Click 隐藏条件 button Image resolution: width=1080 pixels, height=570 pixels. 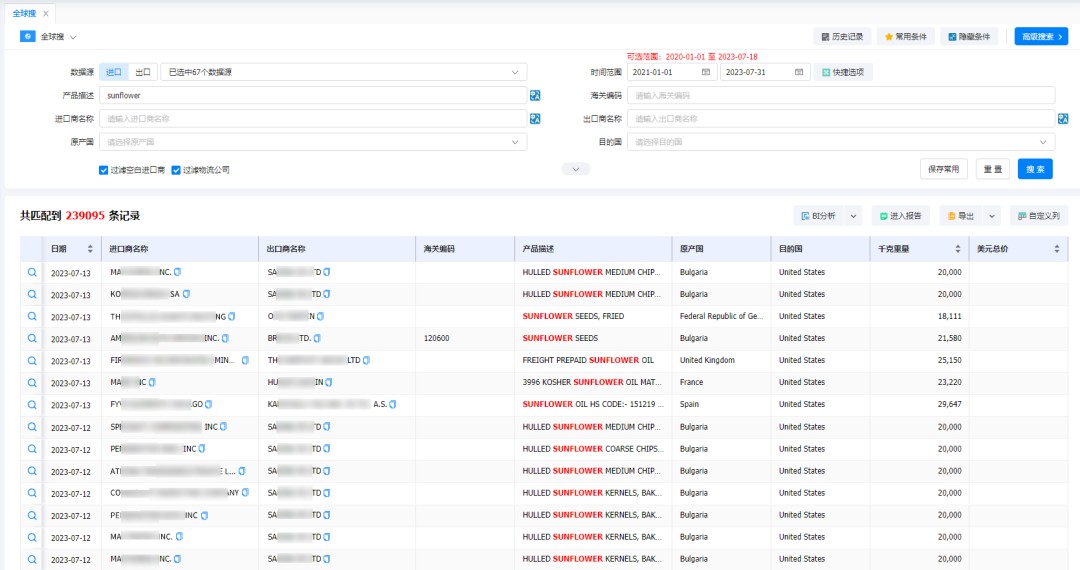click(969, 36)
